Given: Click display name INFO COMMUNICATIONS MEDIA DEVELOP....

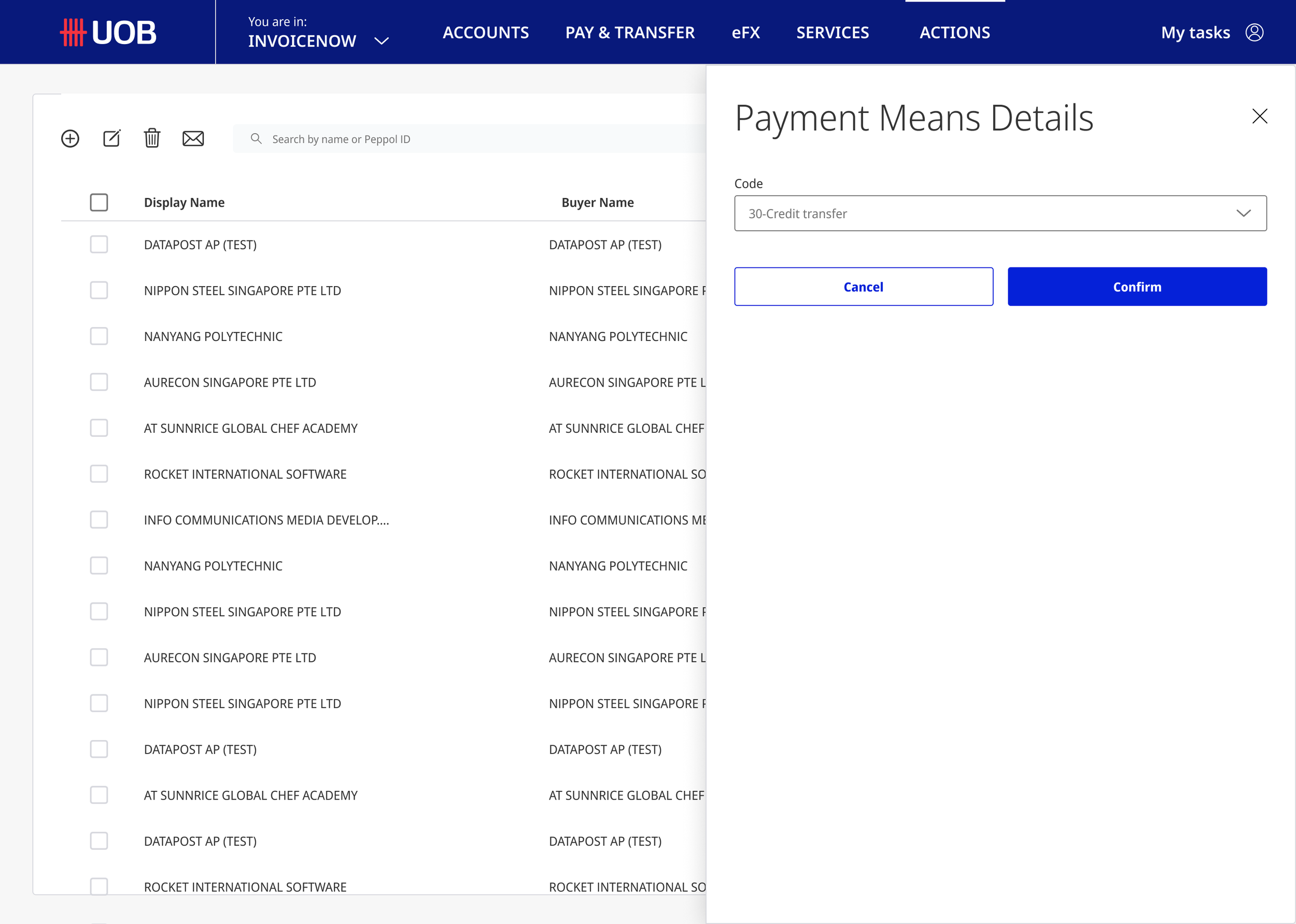Looking at the screenshot, I should (266, 520).
